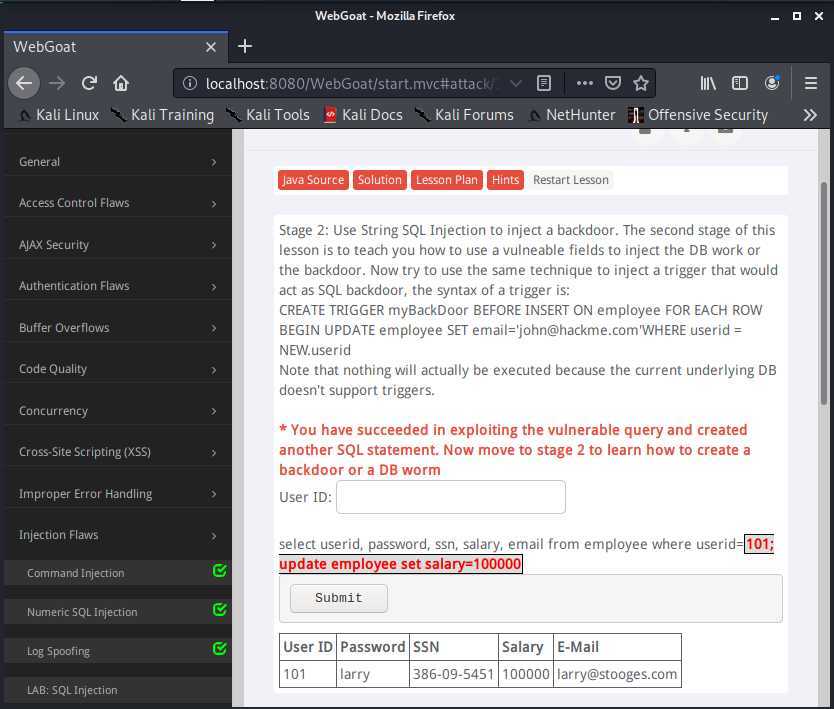Screen dimensions: 834x709
Task: Collapse Injection Flaws category
Action: coord(119,535)
